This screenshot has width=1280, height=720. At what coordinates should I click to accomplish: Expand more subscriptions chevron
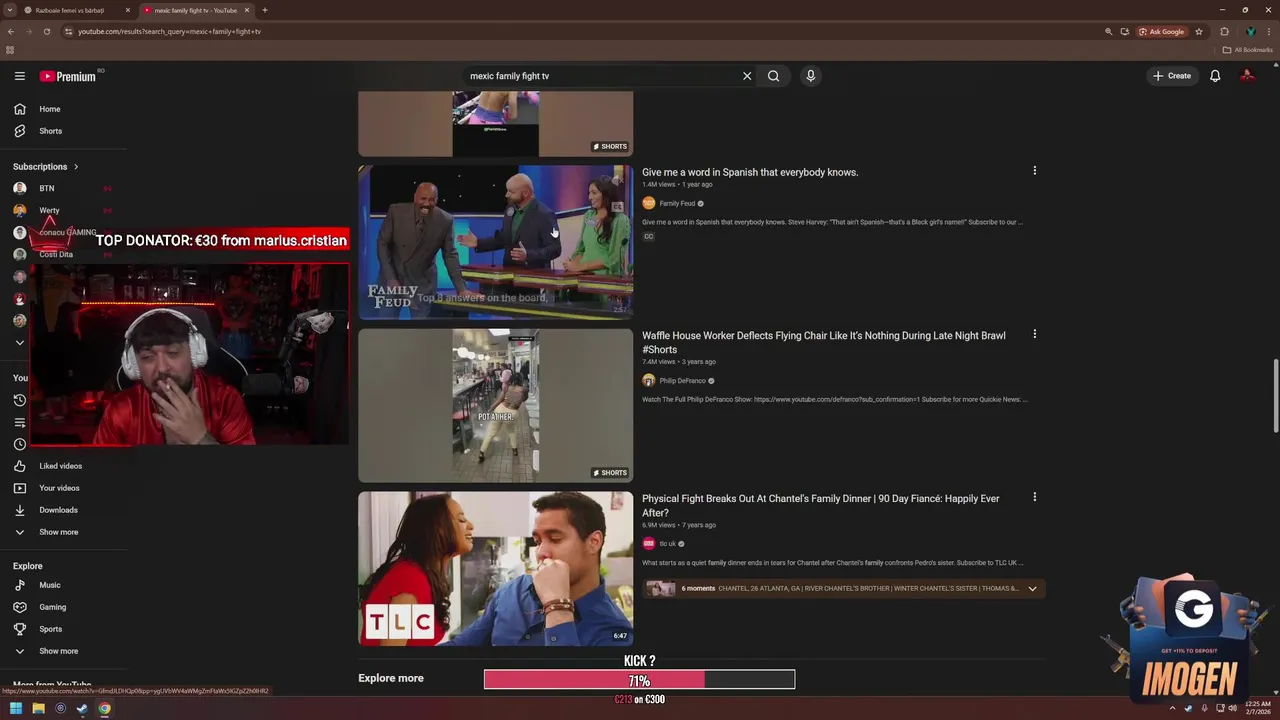(x=19, y=342)
